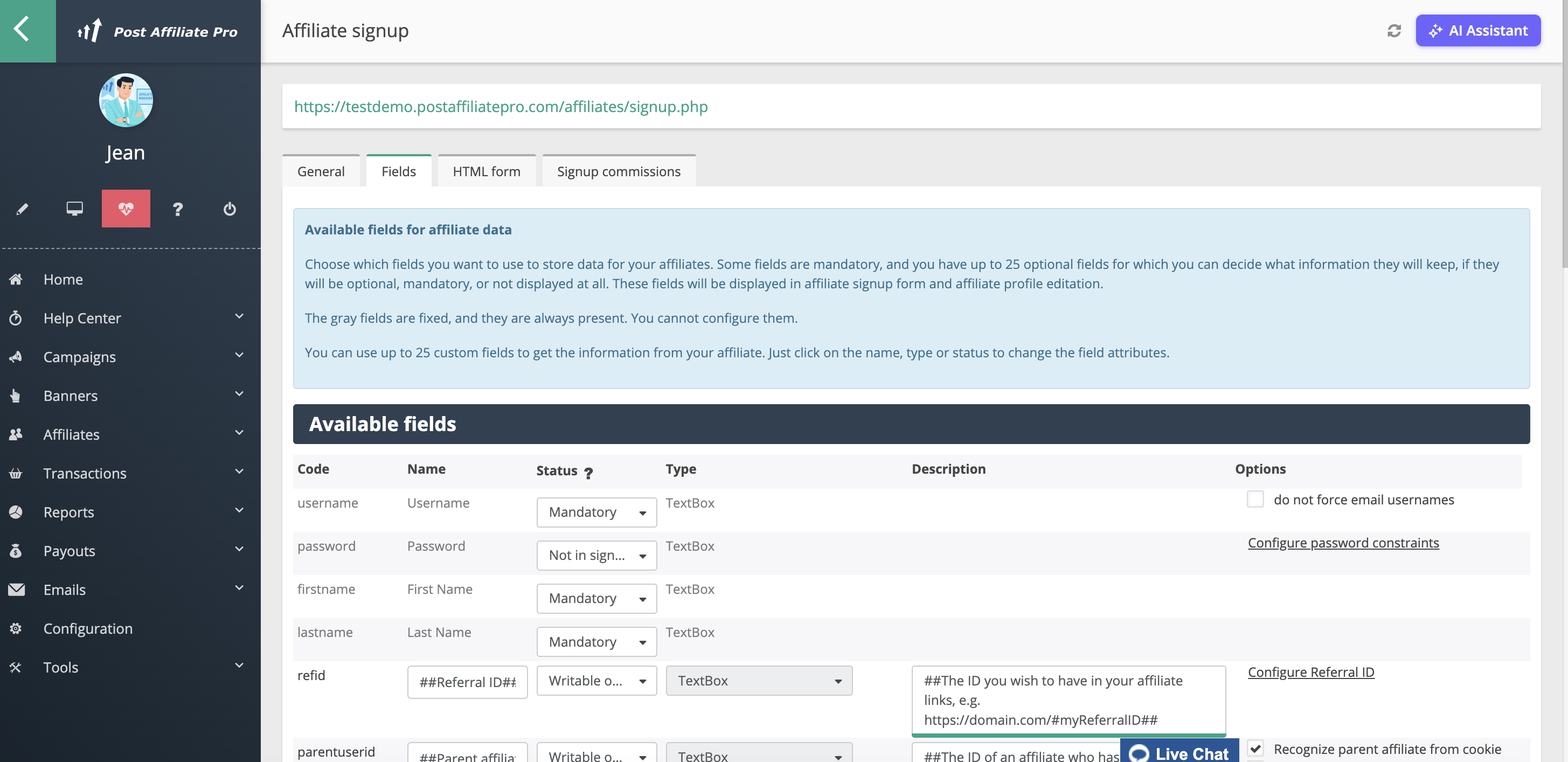Click the Payouts money bag icon
This screenshot has width=1568, height=762.
[x=16, y=551]
